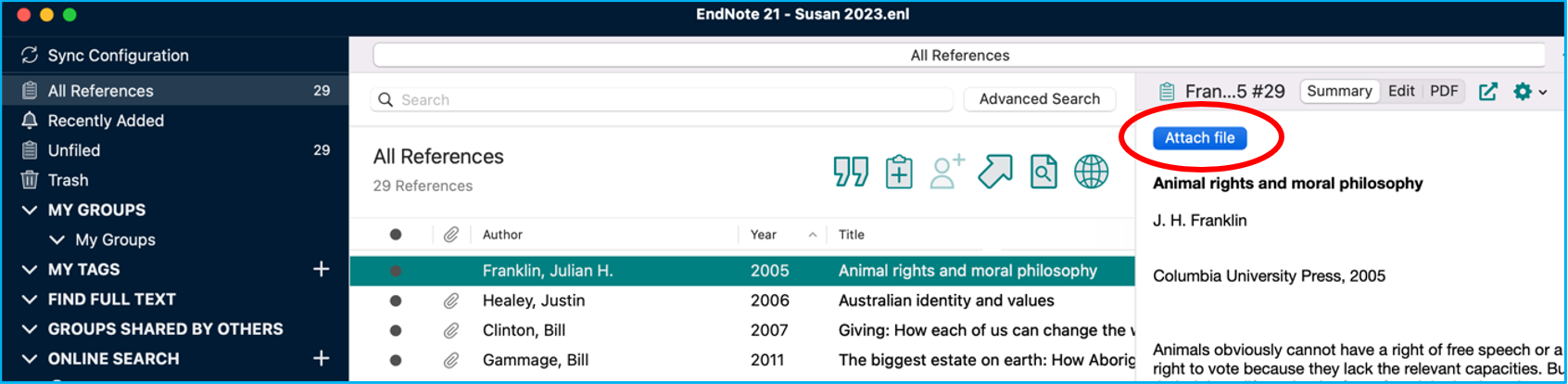Image resolution: width=1568 pixels, height=384 pixels.
Task: Click the new reference clipboard icon
Action: click(x=899, y=172)
